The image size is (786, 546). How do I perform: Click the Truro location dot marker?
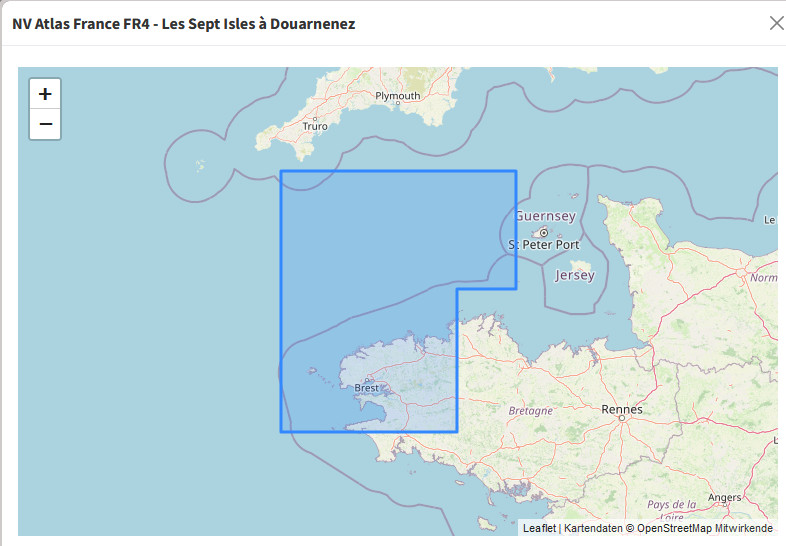pyautogui.click(x=315, y=118)
